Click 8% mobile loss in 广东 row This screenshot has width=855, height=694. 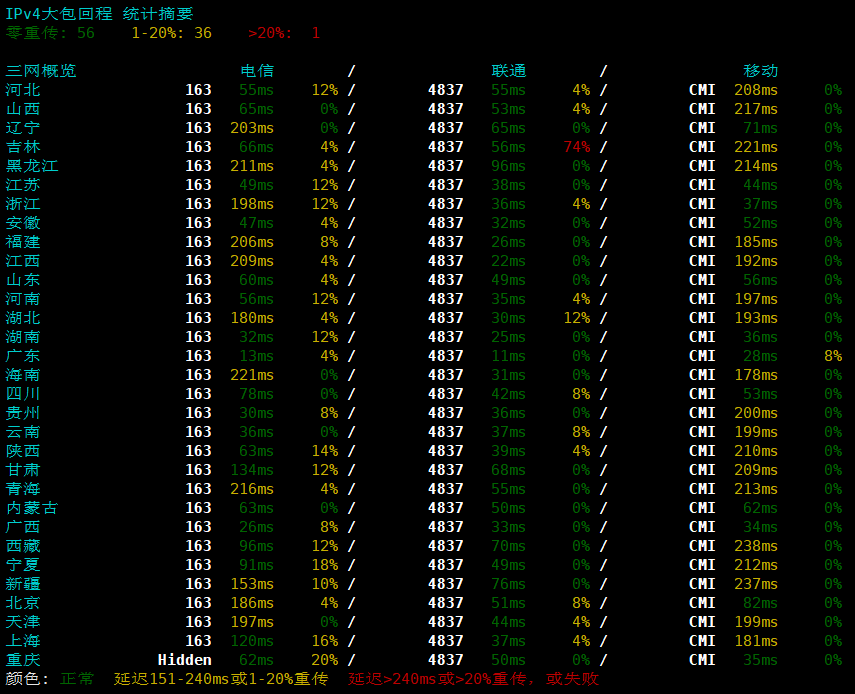click(x=833, y=356)
